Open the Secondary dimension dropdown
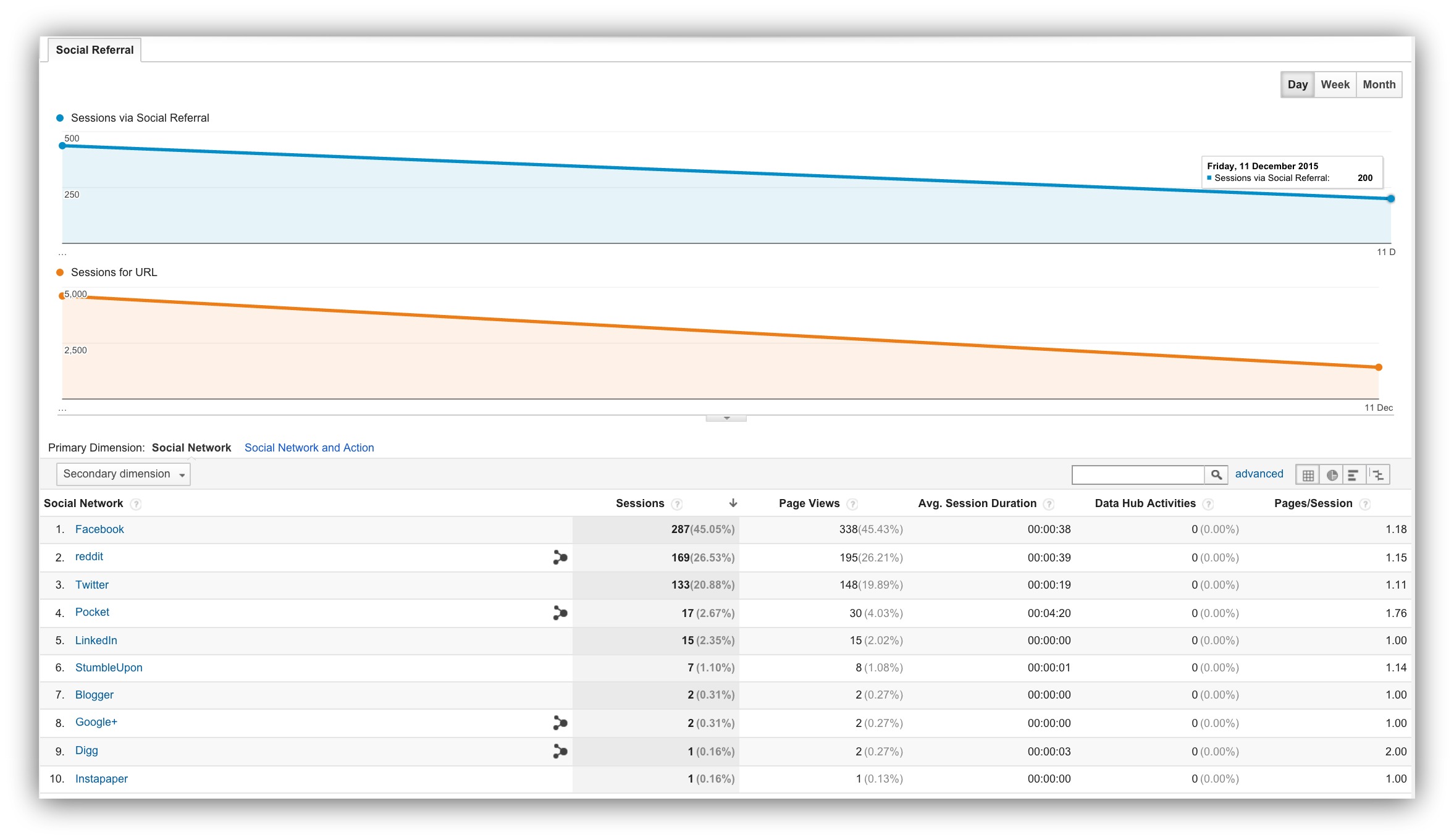Image resolution: width=1454 pixels, height=840 pixels. pyautogui.click(x=123, y=474)
